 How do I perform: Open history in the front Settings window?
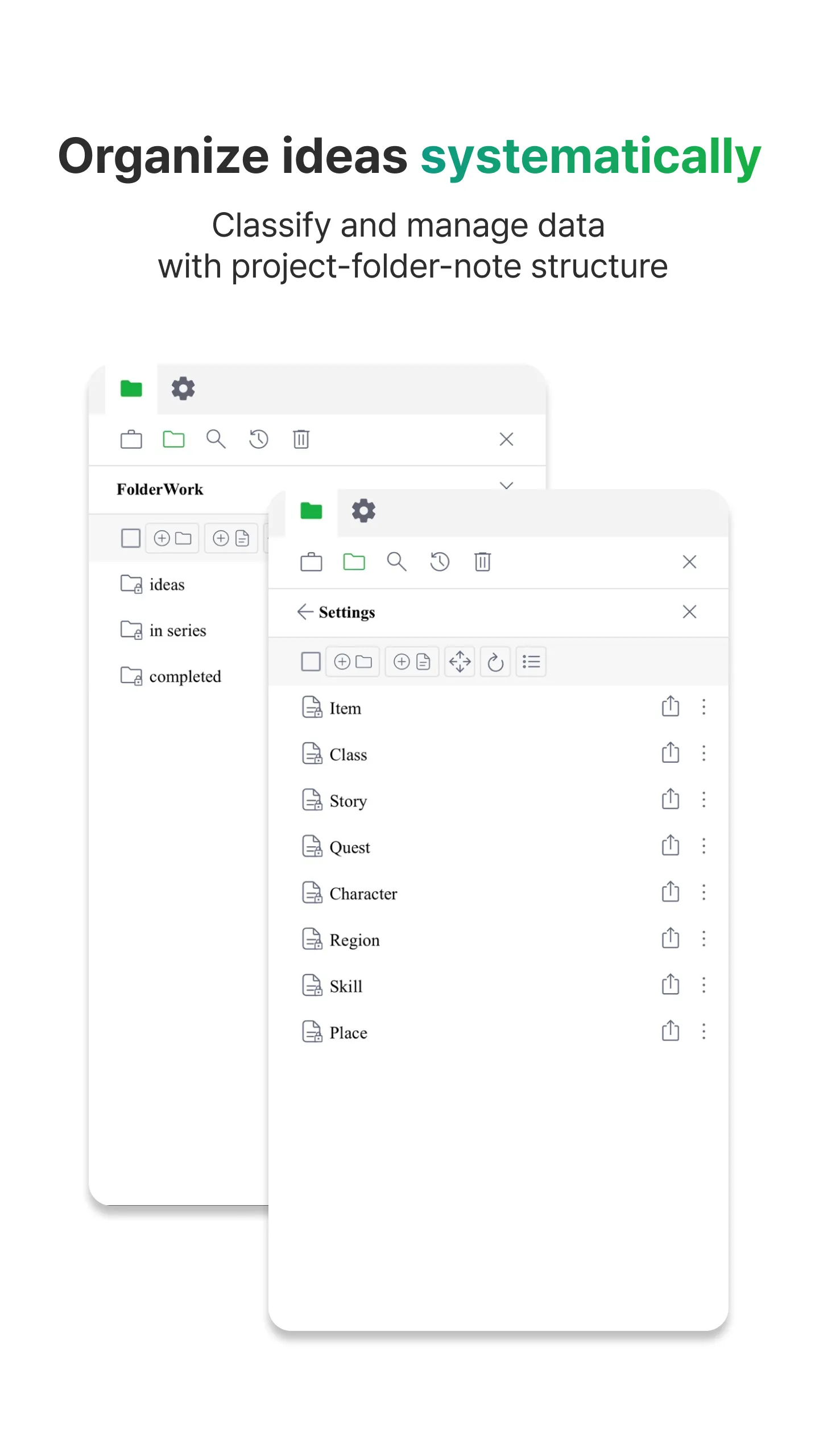coord(440,562)
